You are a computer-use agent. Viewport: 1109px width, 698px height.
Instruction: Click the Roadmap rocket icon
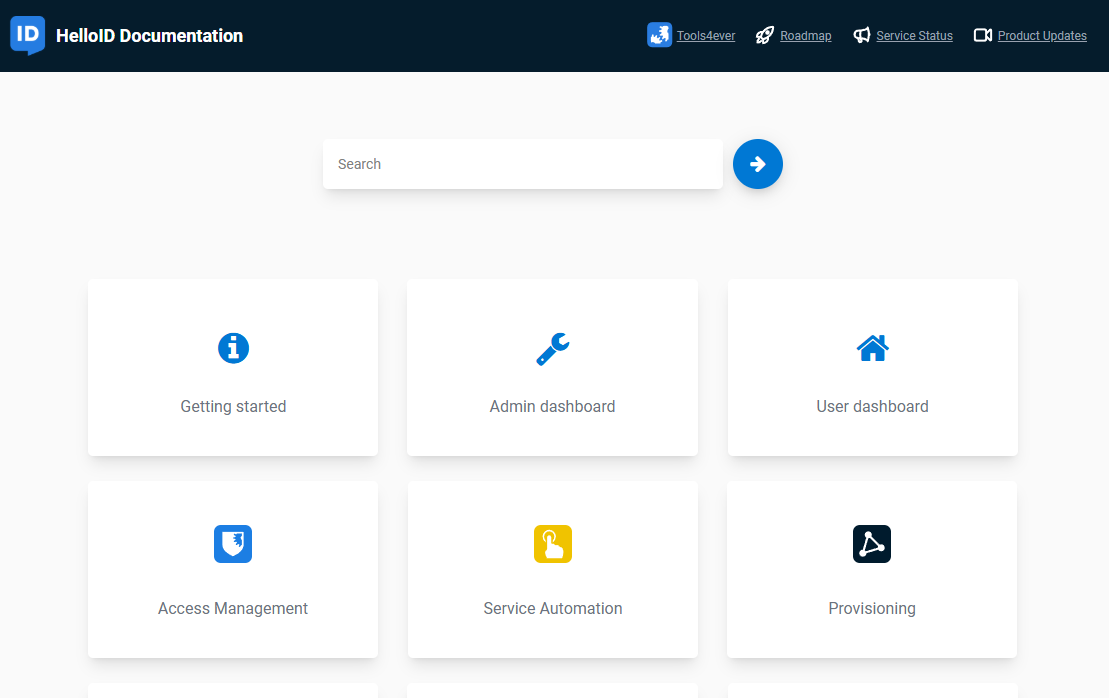pos(765,35)
